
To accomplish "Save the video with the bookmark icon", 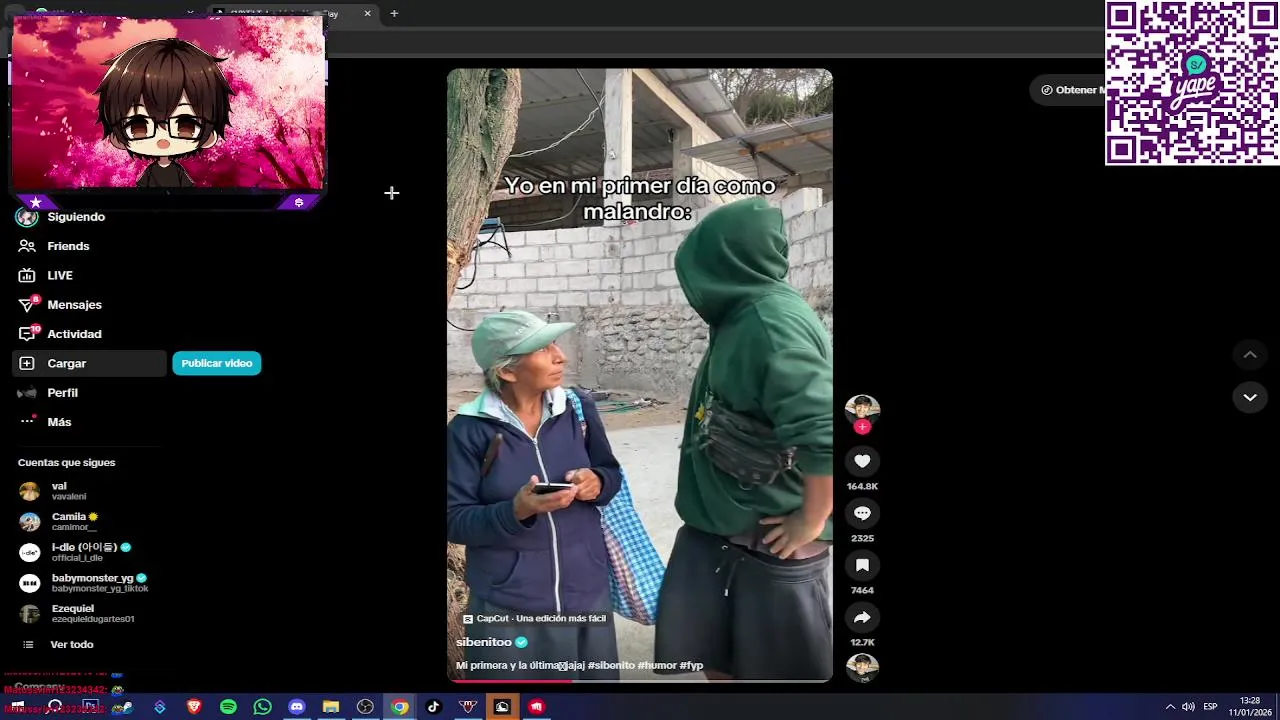I will (862, 565).
